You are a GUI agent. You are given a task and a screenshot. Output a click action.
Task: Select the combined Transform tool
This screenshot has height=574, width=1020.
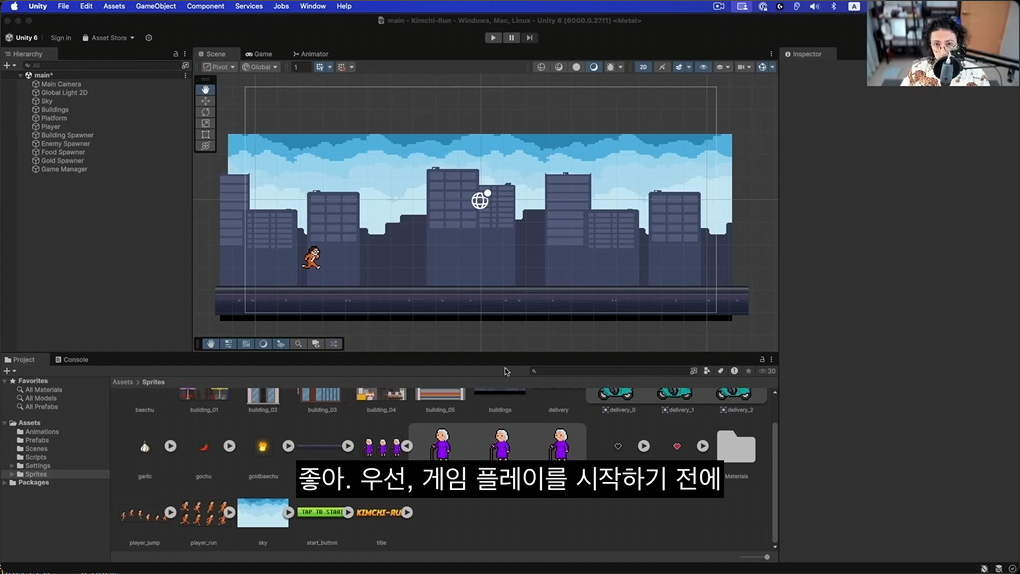[x=206, y=146]
